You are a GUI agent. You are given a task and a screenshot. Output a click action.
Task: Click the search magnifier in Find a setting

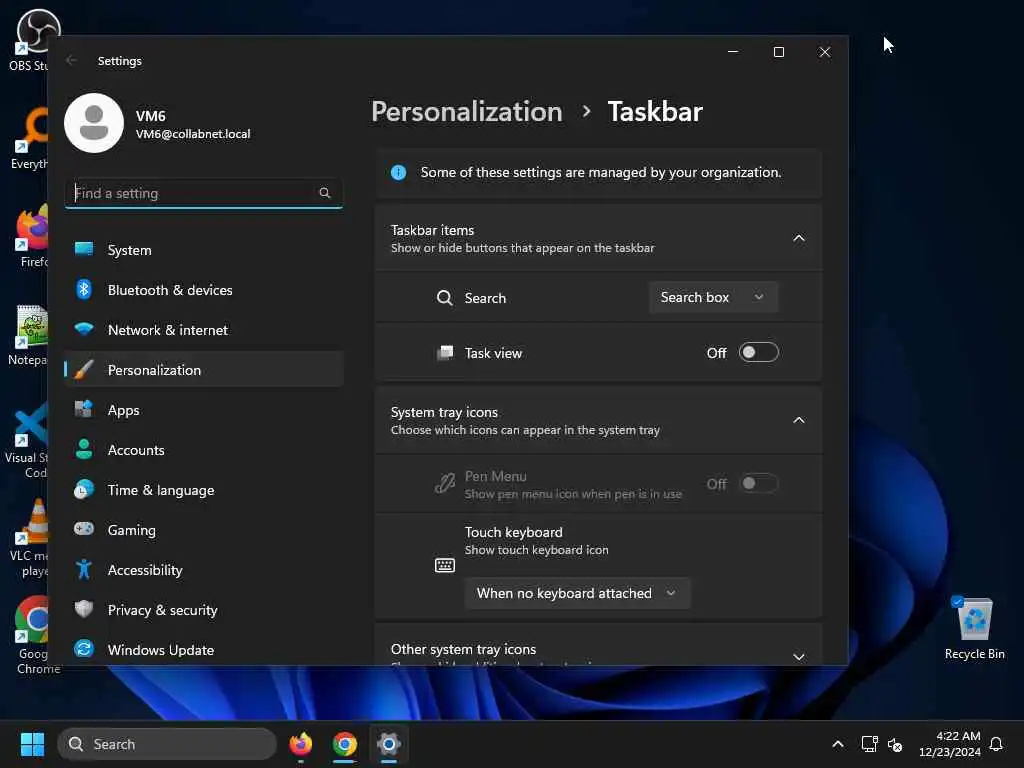click(x=325, y=193)
